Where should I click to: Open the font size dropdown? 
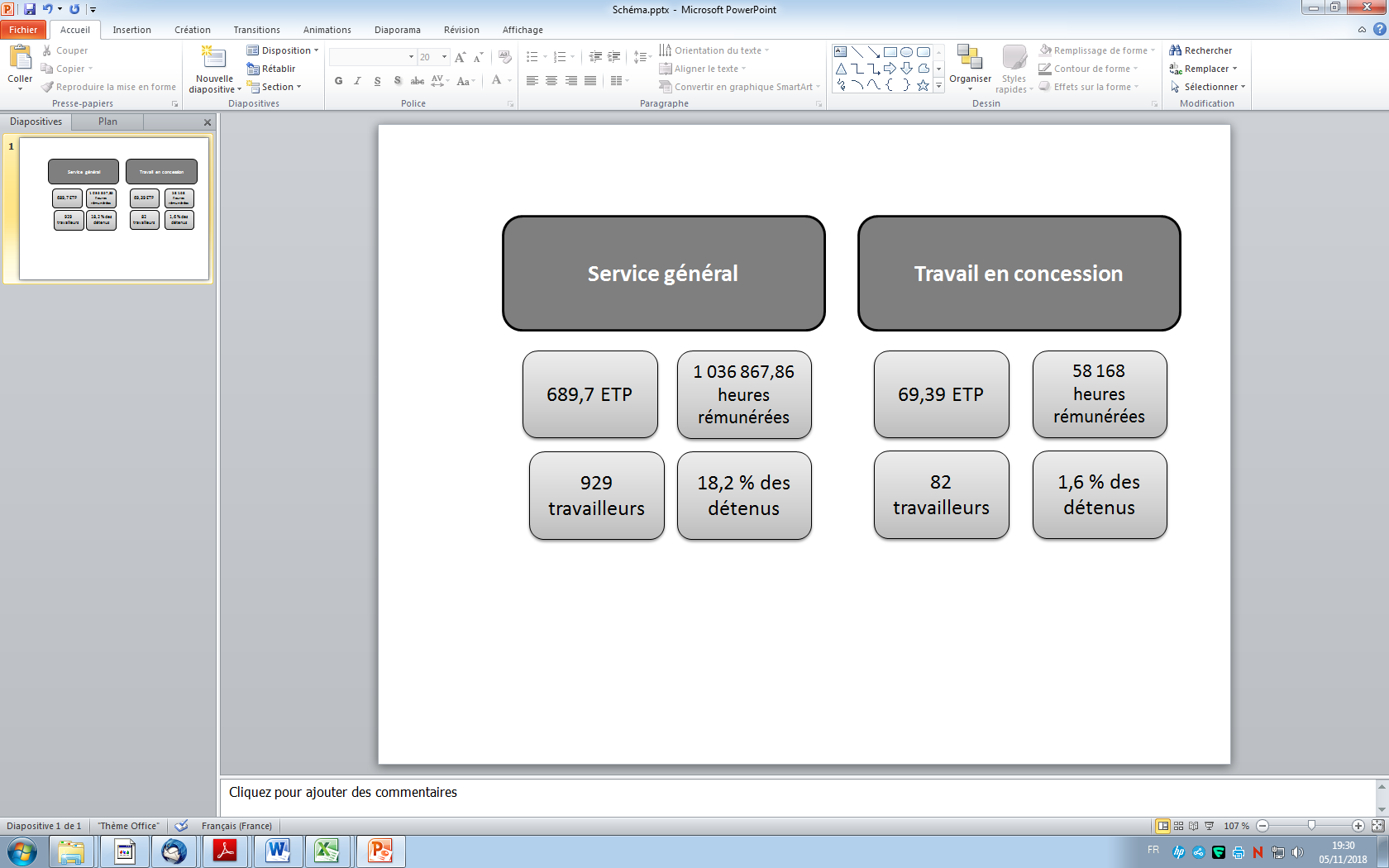coord(444,57)
